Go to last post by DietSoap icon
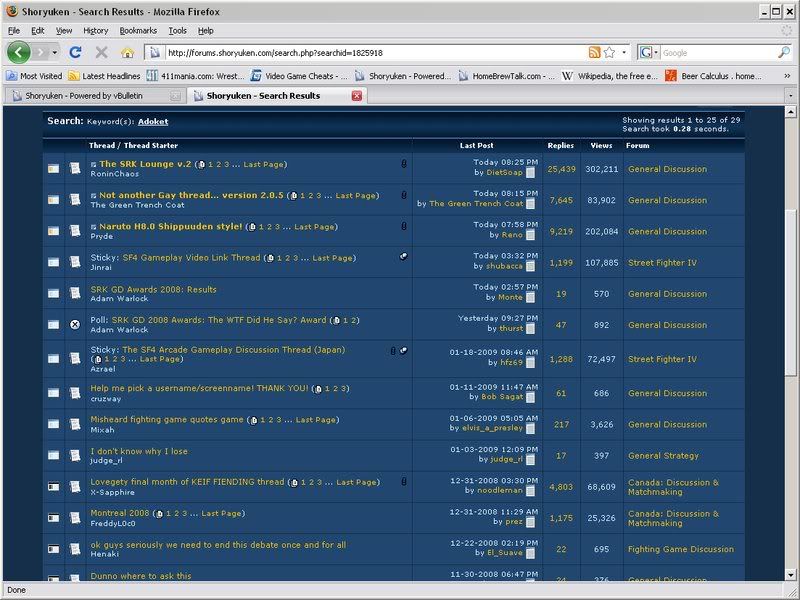The image size is (800, 600). 531,173
